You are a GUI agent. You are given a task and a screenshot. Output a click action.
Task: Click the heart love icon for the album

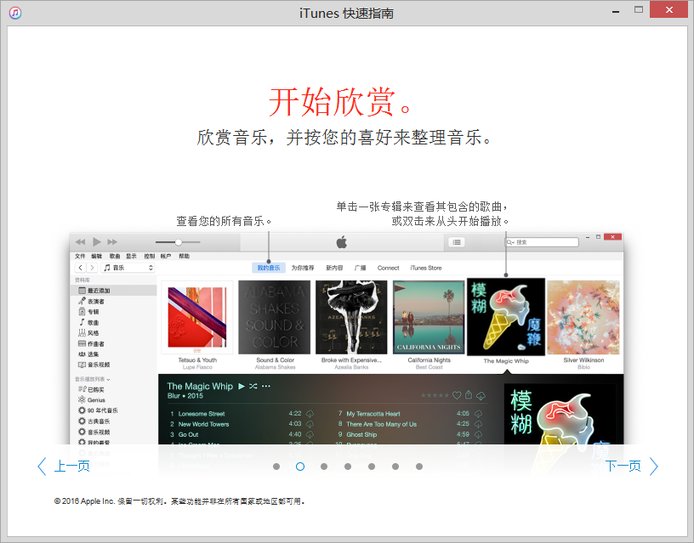457,395
